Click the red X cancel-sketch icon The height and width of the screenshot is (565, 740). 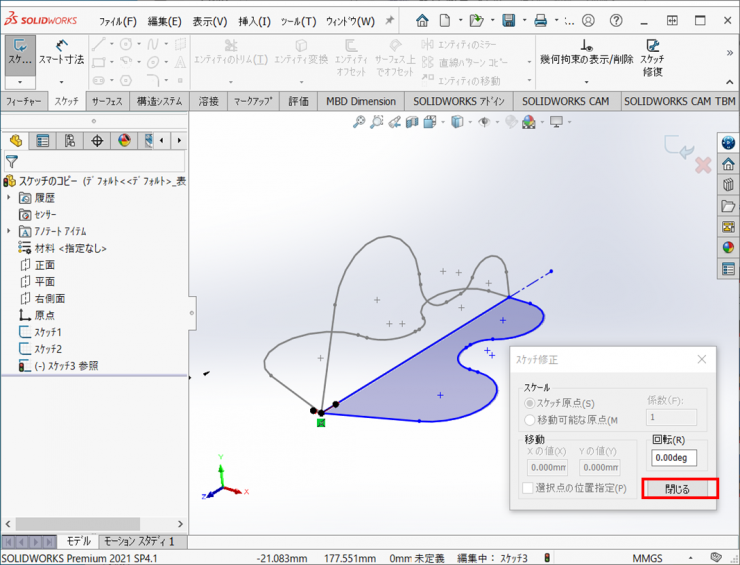click(702, 164)
